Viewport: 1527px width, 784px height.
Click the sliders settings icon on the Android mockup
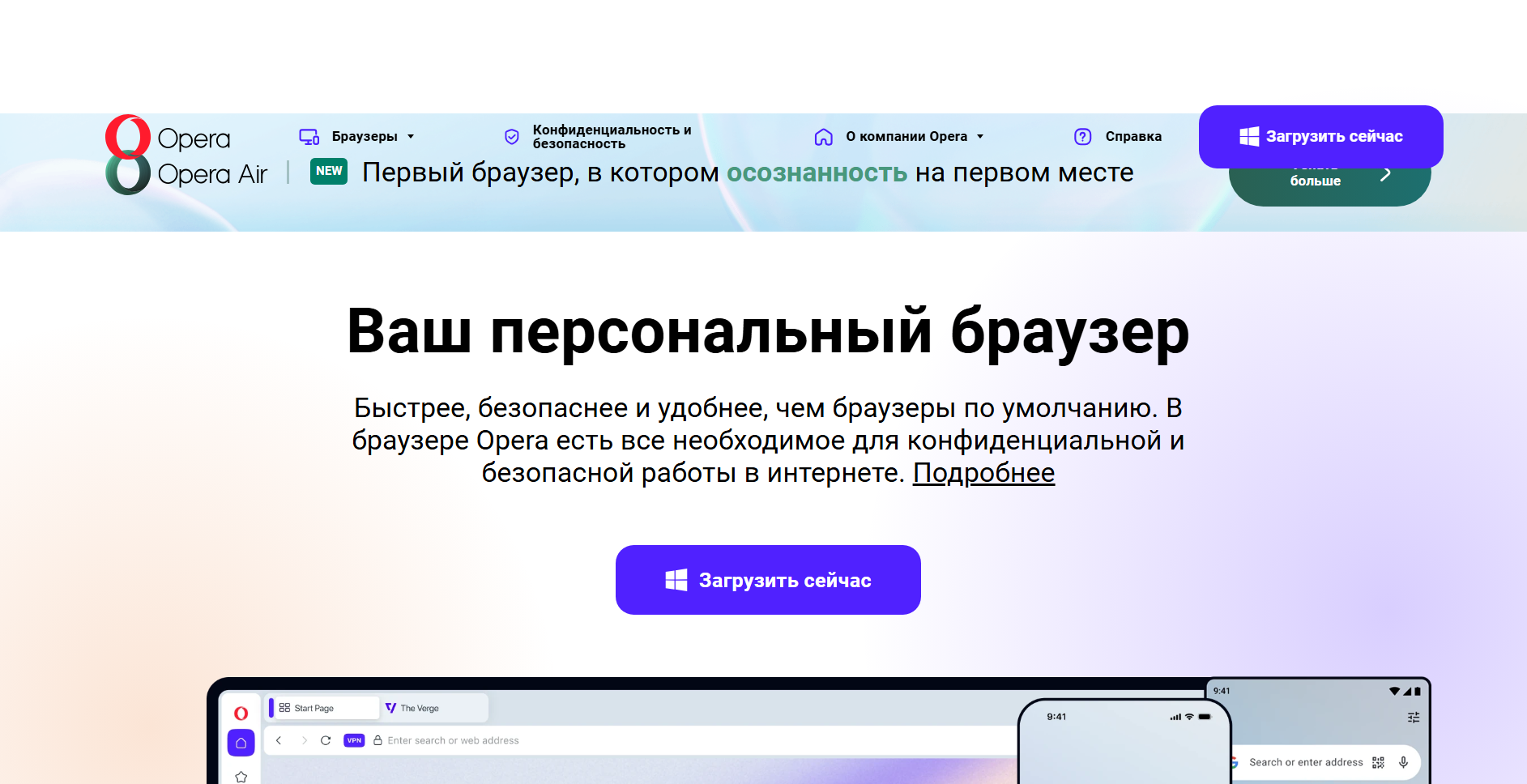tap(1414, 718)
